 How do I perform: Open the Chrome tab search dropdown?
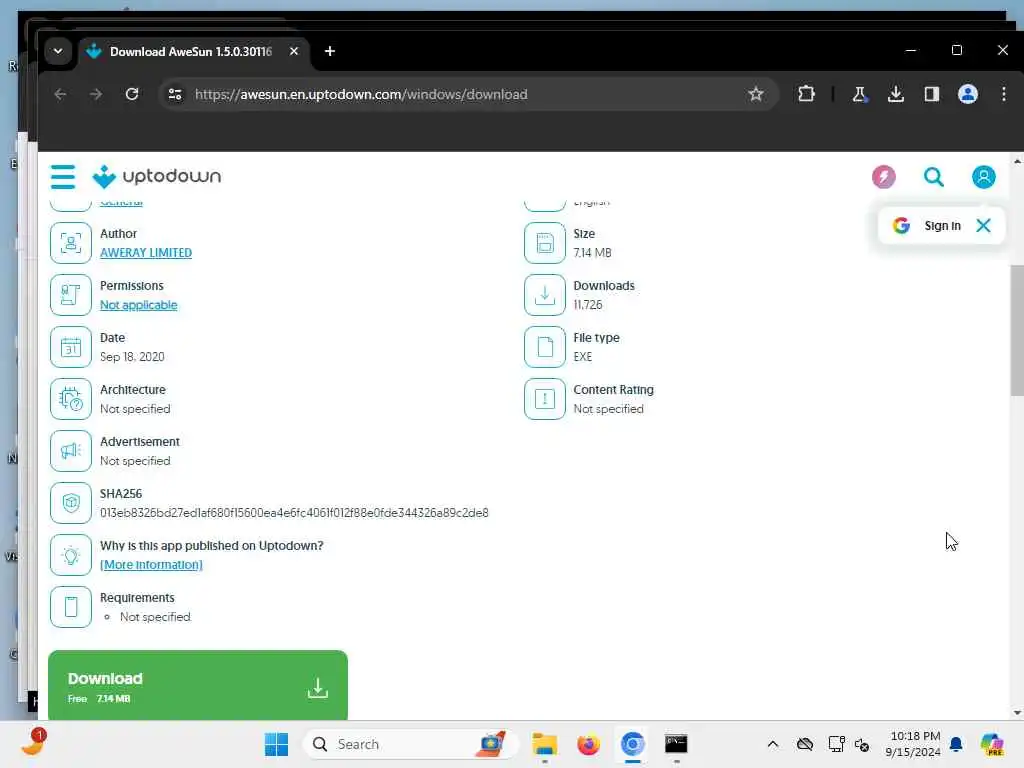[x=58, y=51]
